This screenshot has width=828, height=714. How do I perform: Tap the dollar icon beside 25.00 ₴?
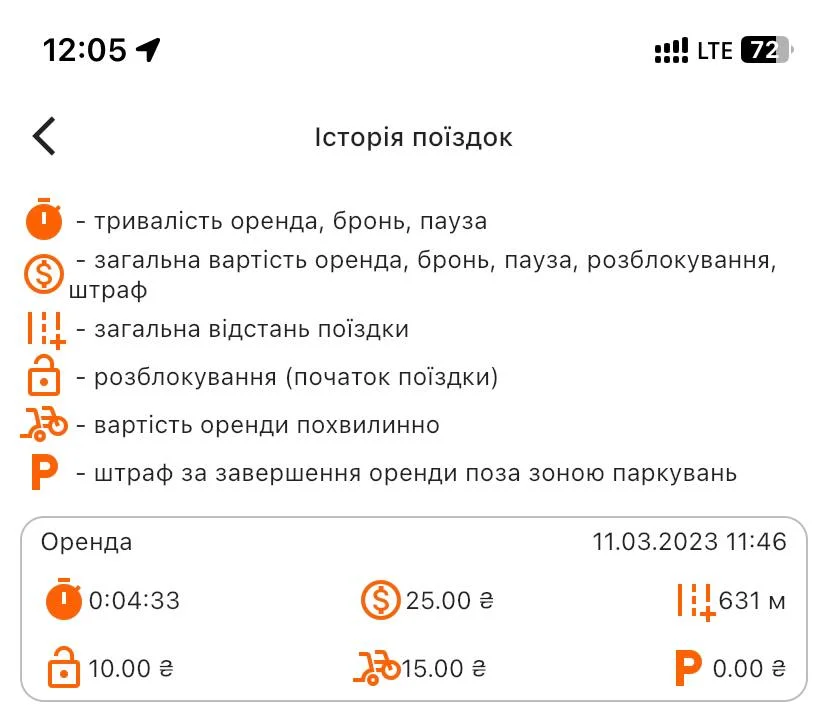coord(380,600)
